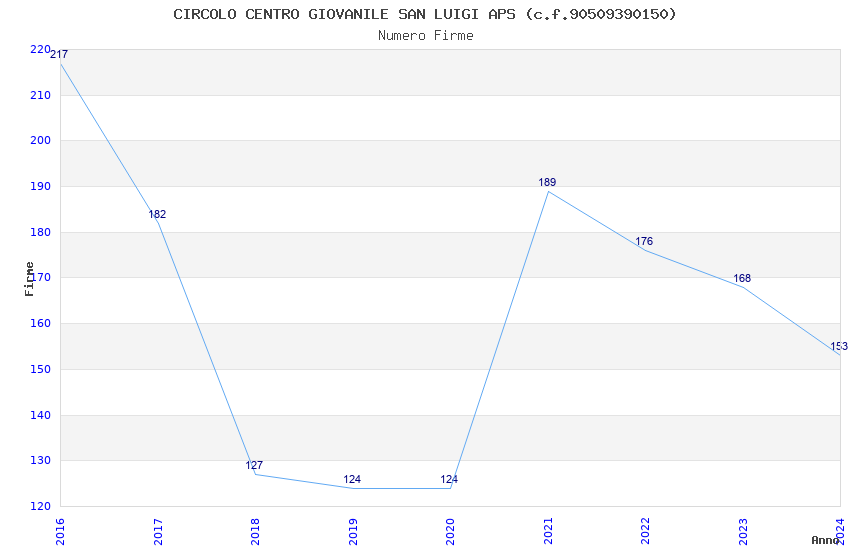Click the data label 127
850x550 pixels.
[254, 465]
